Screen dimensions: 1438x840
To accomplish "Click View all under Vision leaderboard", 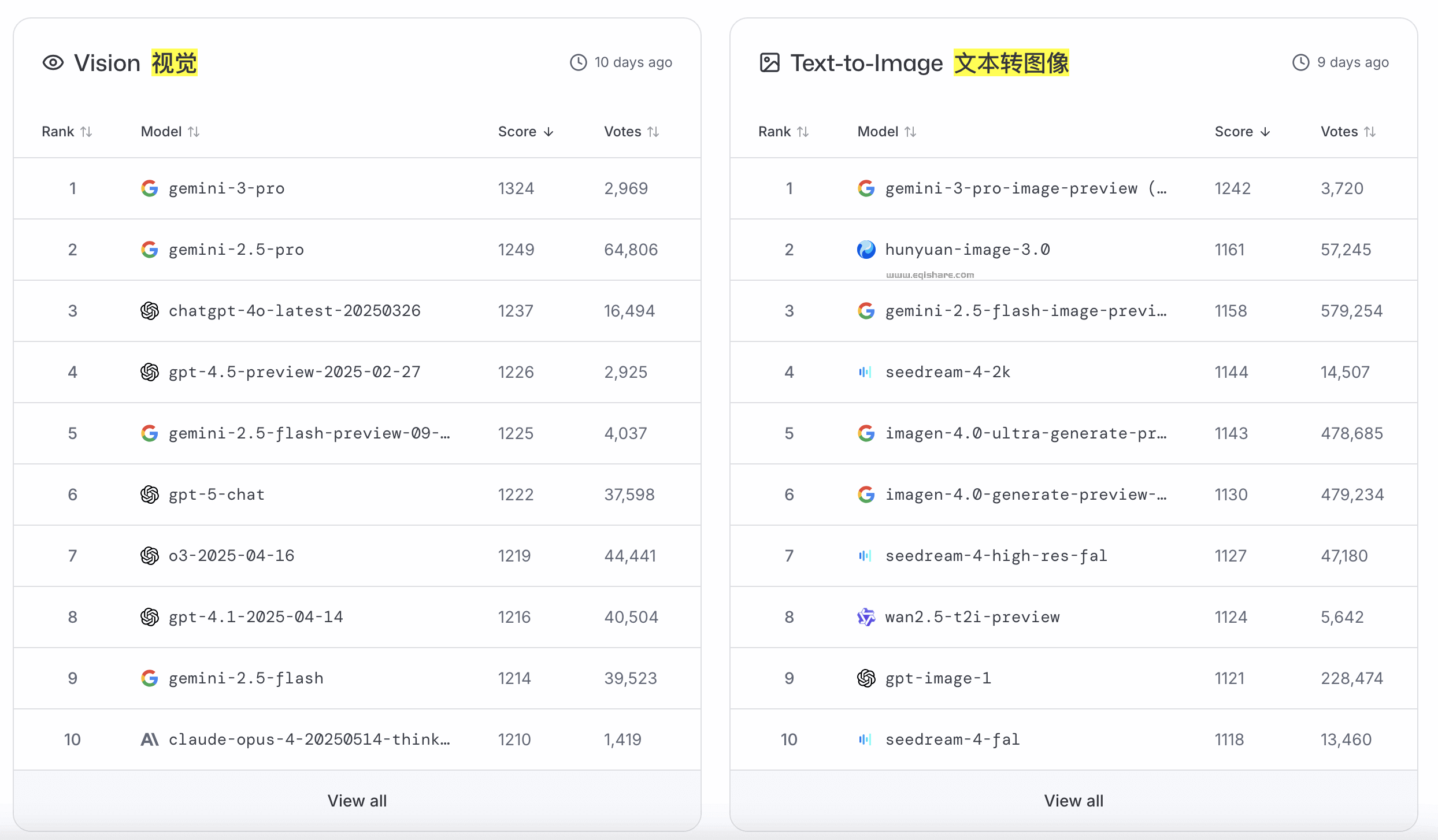I will point(357,801).
